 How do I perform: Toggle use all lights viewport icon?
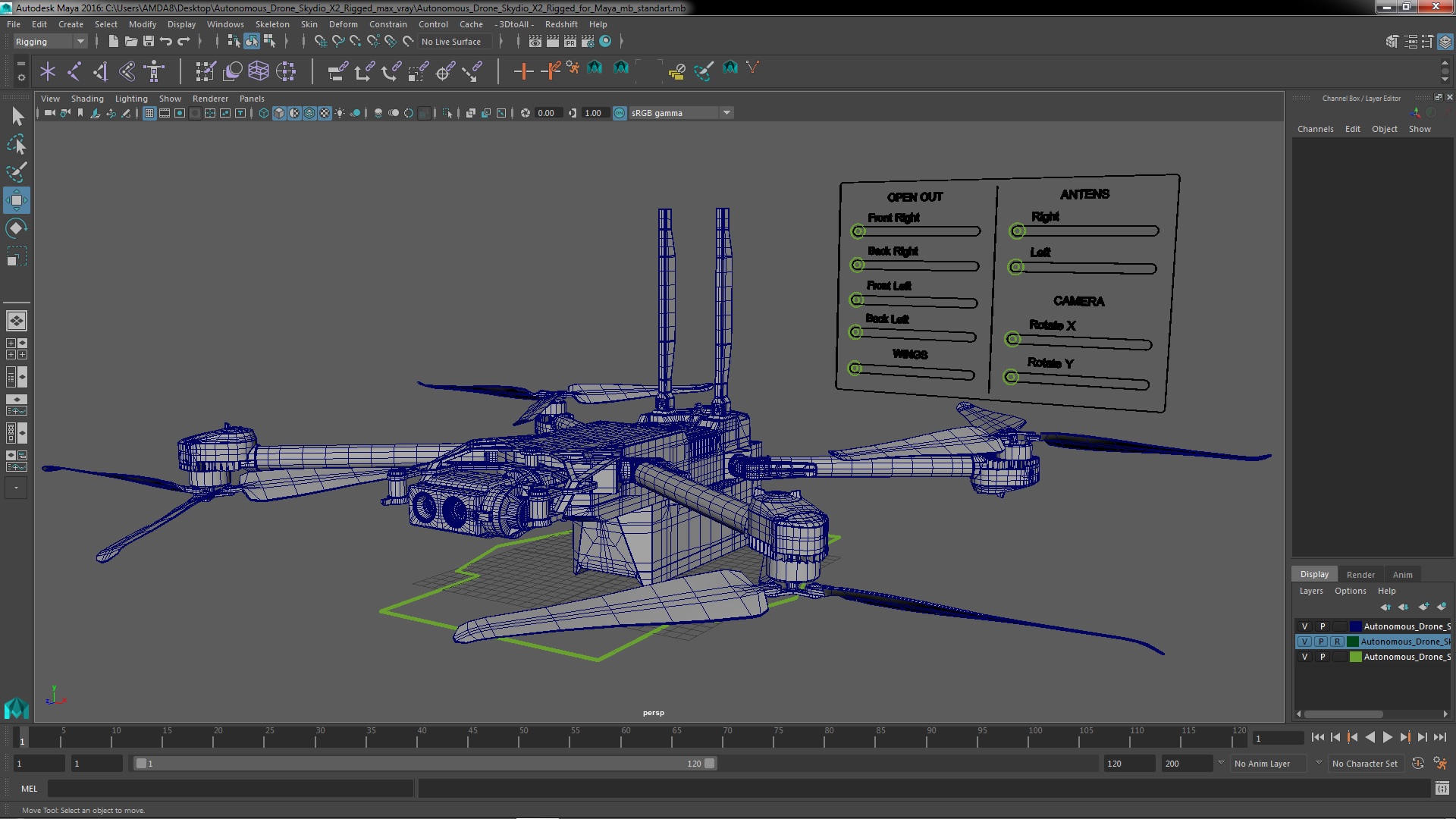pos(340,113)
